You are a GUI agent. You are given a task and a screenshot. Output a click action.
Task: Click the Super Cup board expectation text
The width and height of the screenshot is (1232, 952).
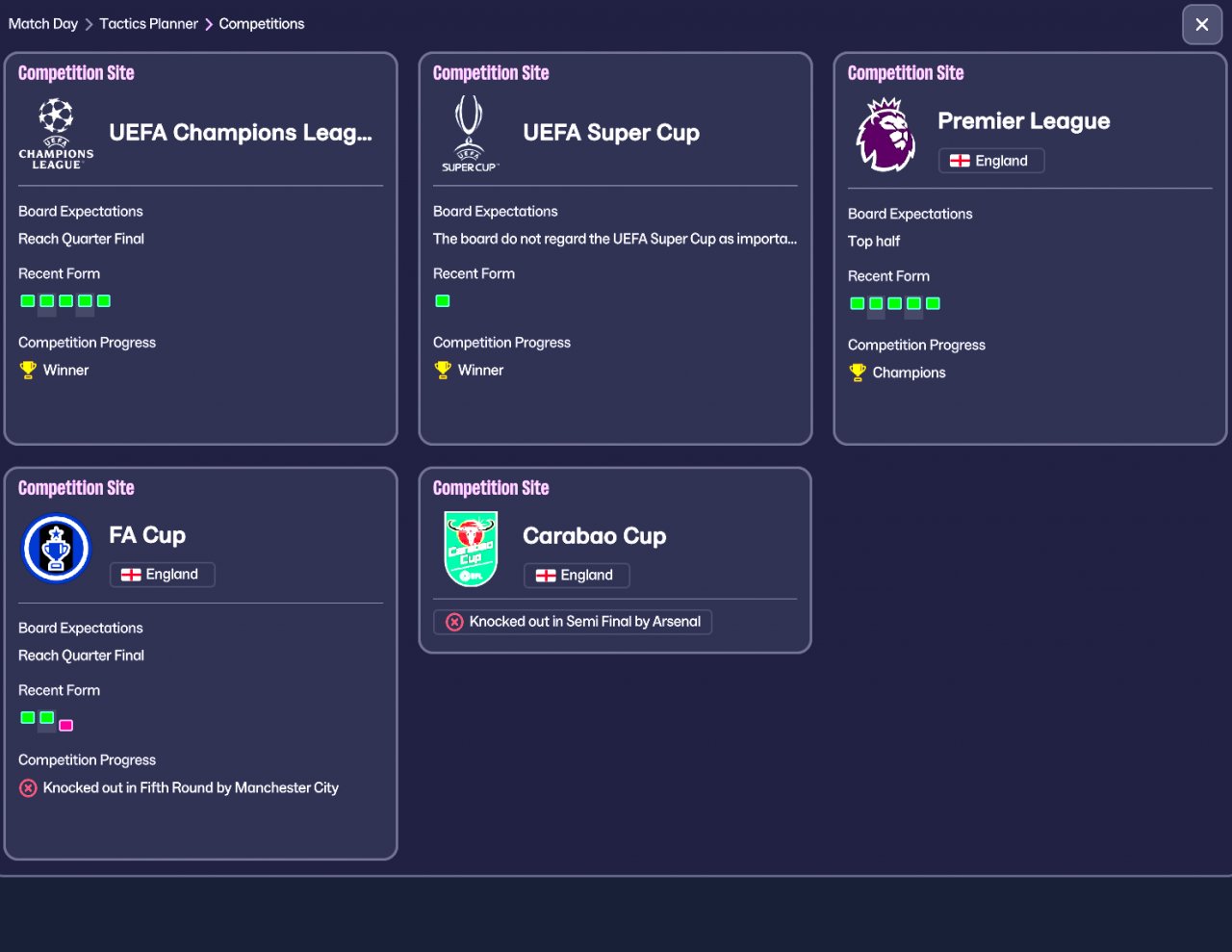615,239
